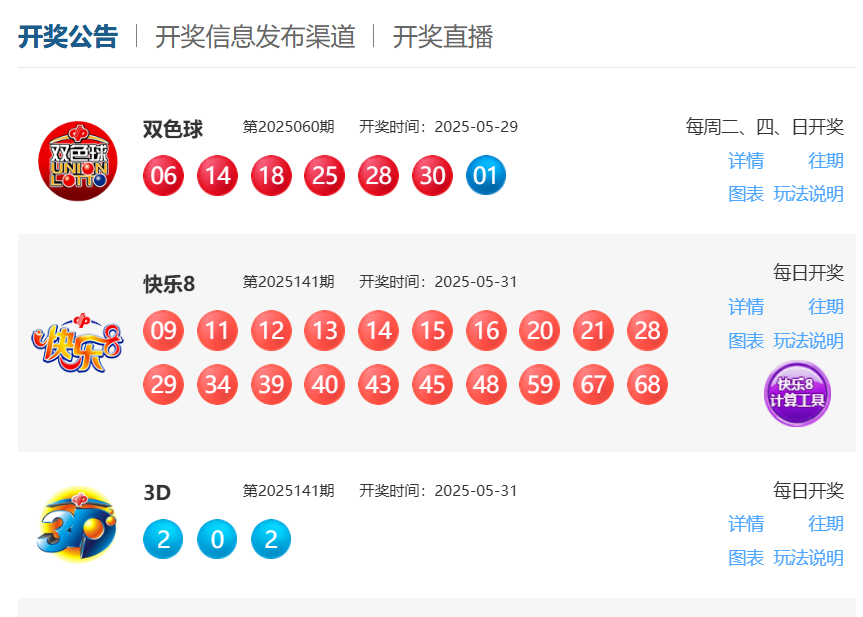
Task: Click 快乐8 ball number 16
Action: 486,331
